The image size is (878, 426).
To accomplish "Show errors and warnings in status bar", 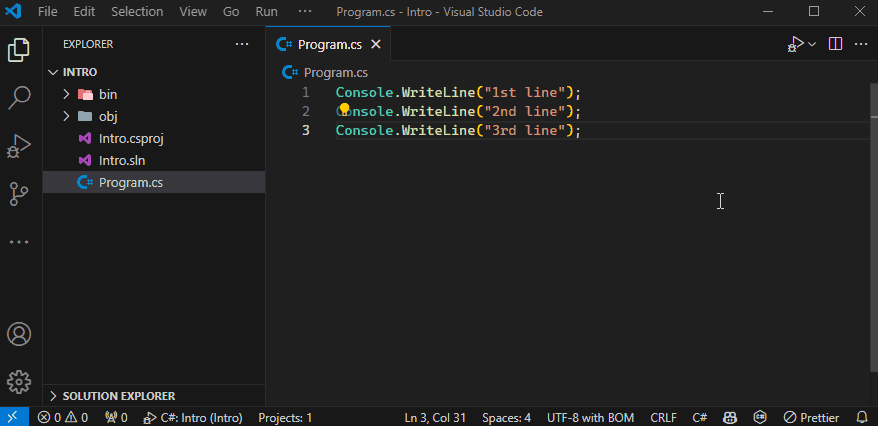I will coord(62,418).
